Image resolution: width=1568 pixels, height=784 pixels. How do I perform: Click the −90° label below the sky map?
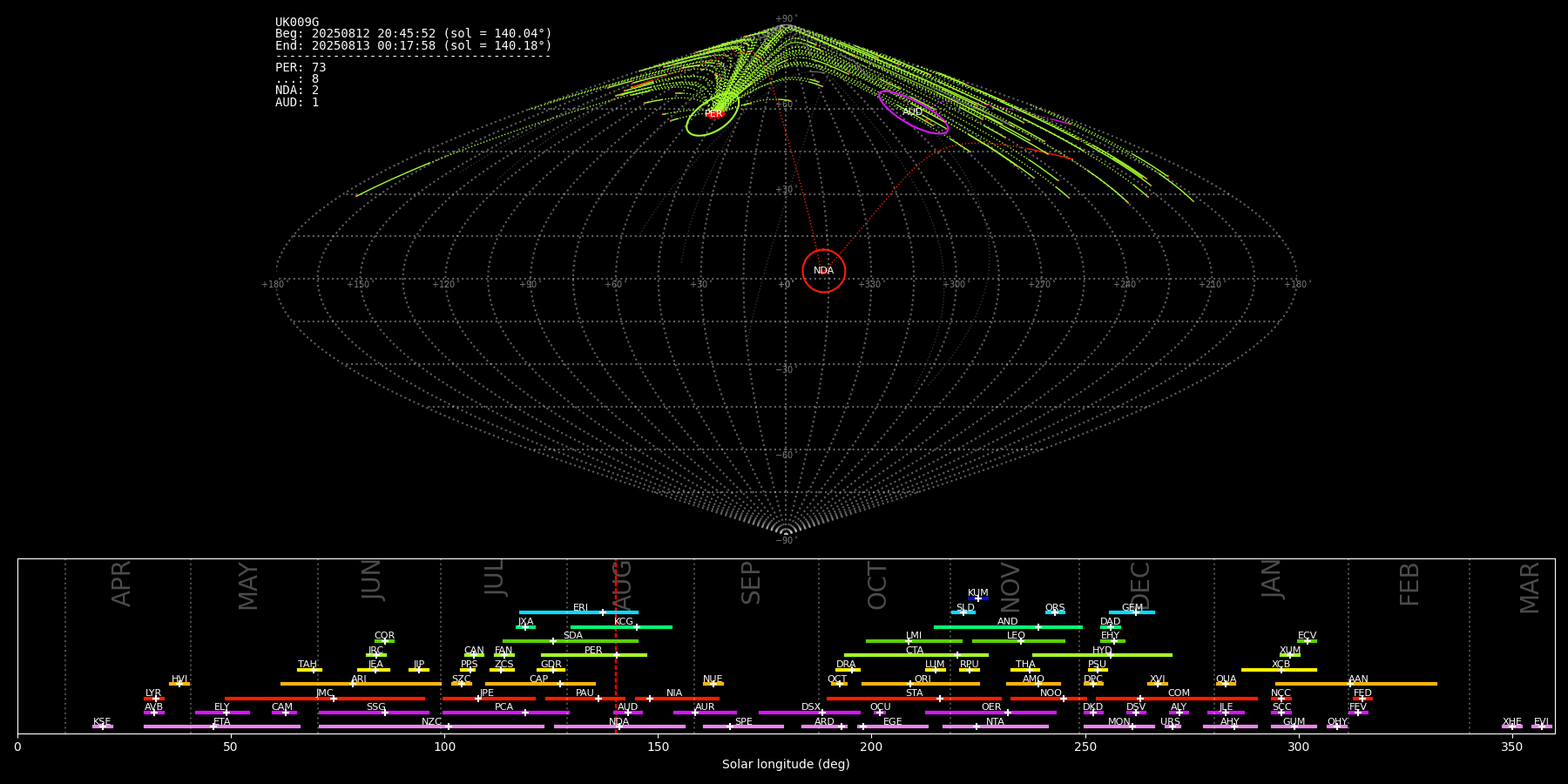tap(786, 541)
